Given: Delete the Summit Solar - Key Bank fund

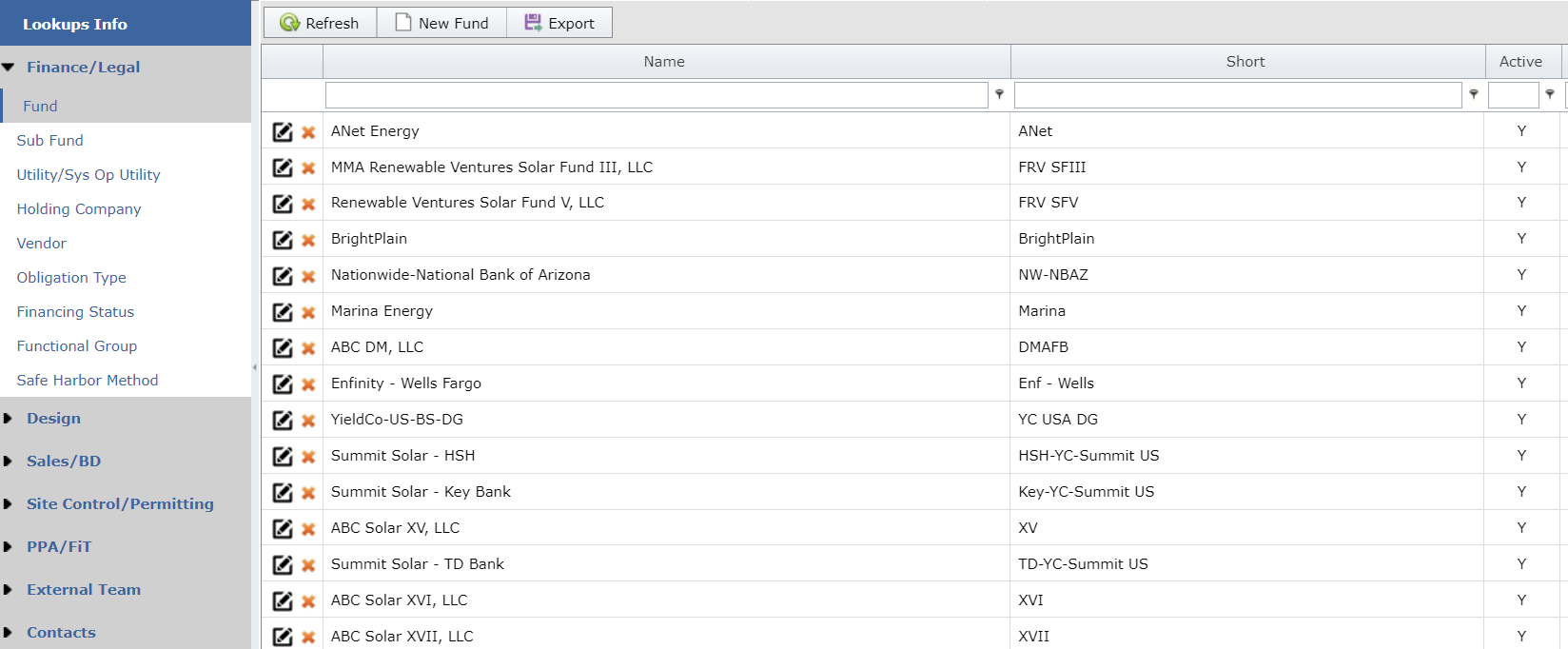Looking at the screenshot, I should [308, 494].
